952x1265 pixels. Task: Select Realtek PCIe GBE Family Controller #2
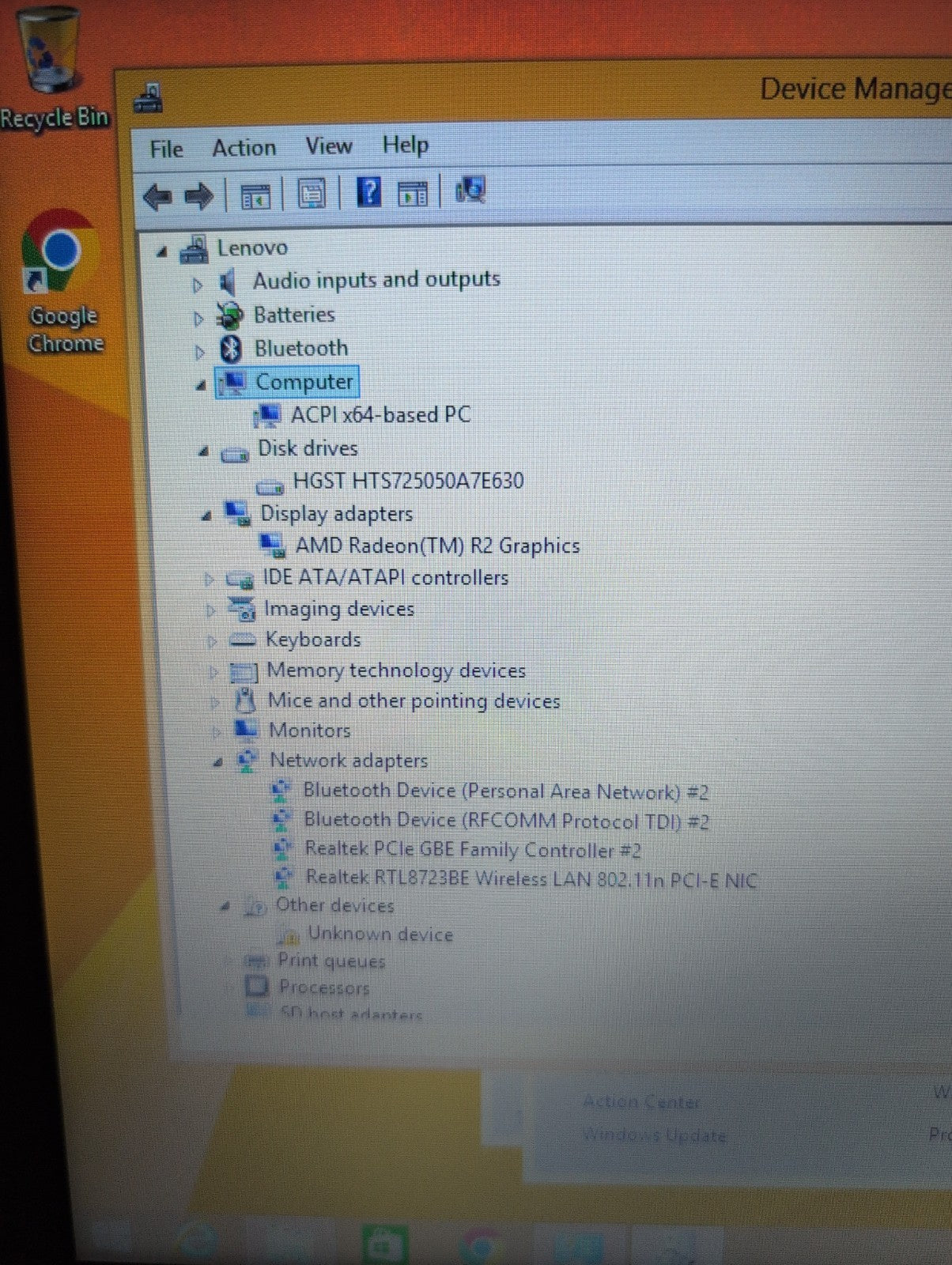click(472, 850)
